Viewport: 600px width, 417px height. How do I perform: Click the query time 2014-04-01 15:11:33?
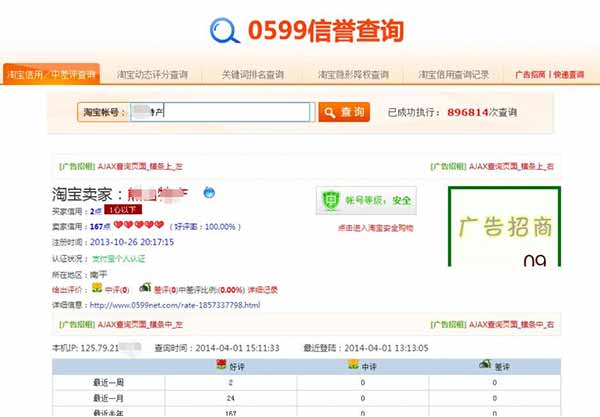(x=237, y=348)
